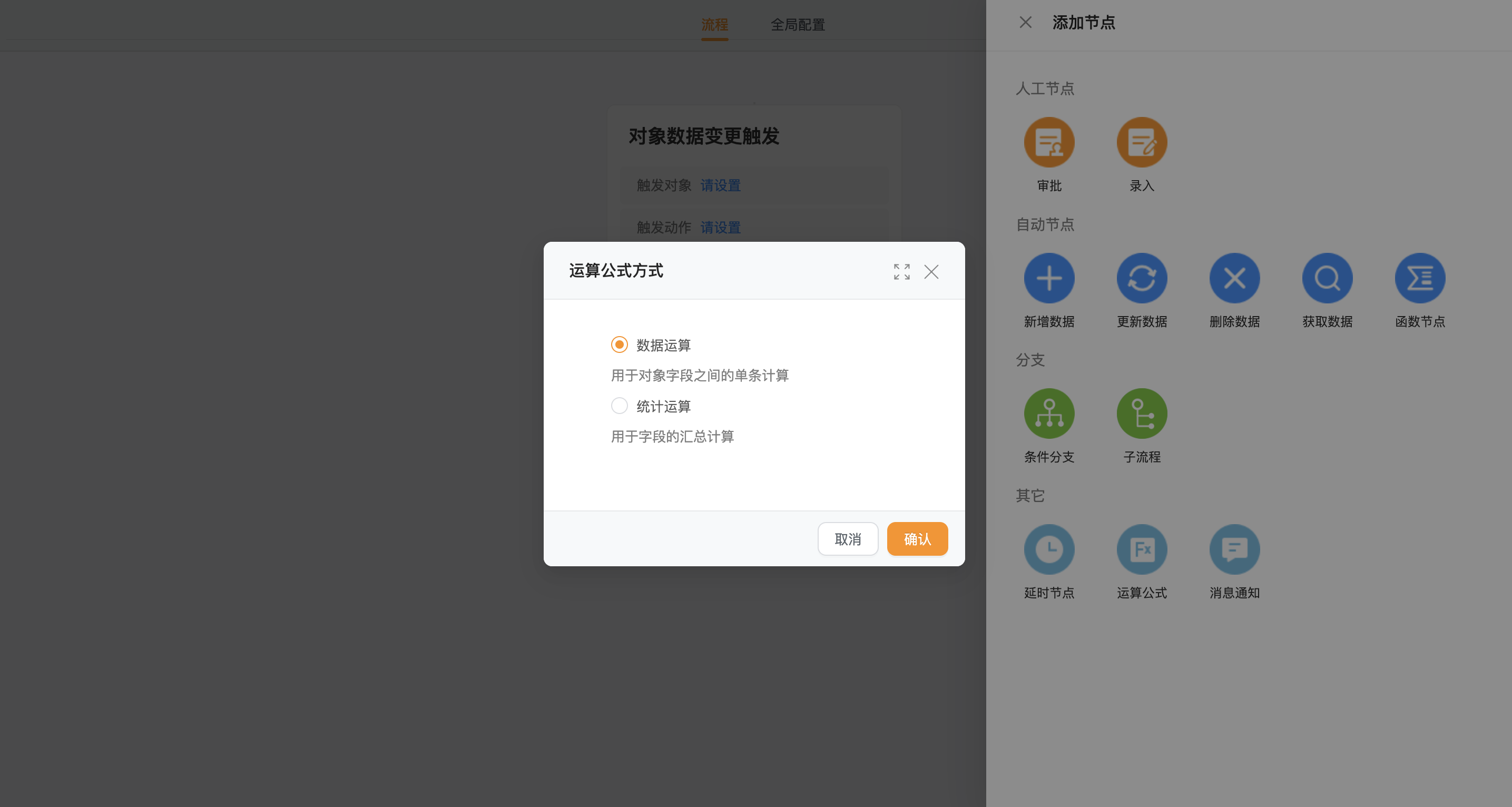Select the 数据运算 radio button
The image size is (1512, 807).
[619, 345]
